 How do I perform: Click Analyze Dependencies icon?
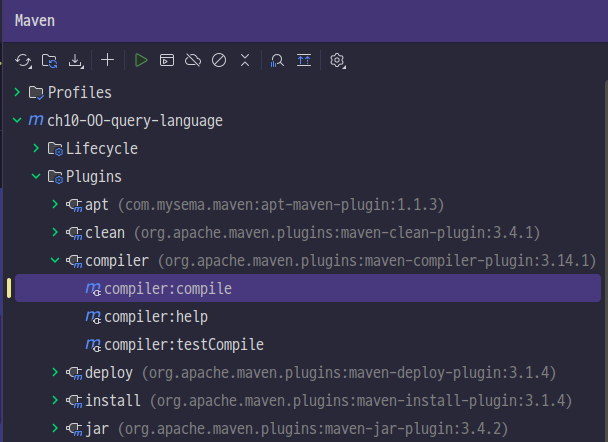coord(277,60)
